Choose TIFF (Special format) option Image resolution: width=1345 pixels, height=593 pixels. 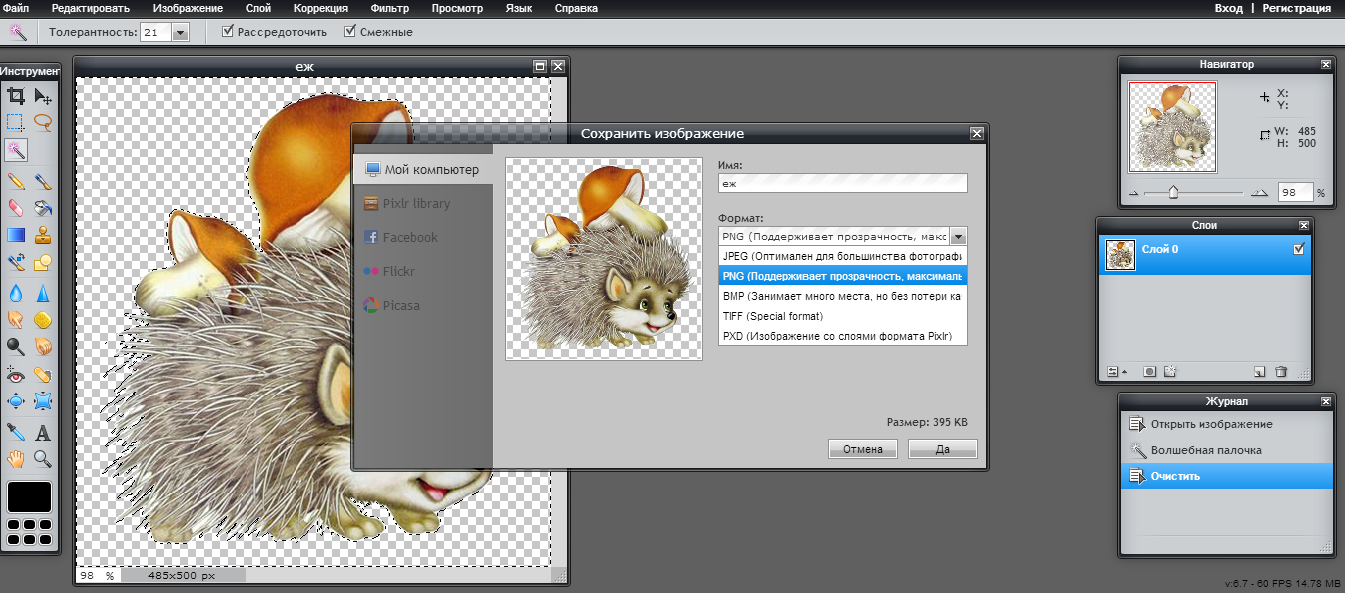tap(843, 316)
